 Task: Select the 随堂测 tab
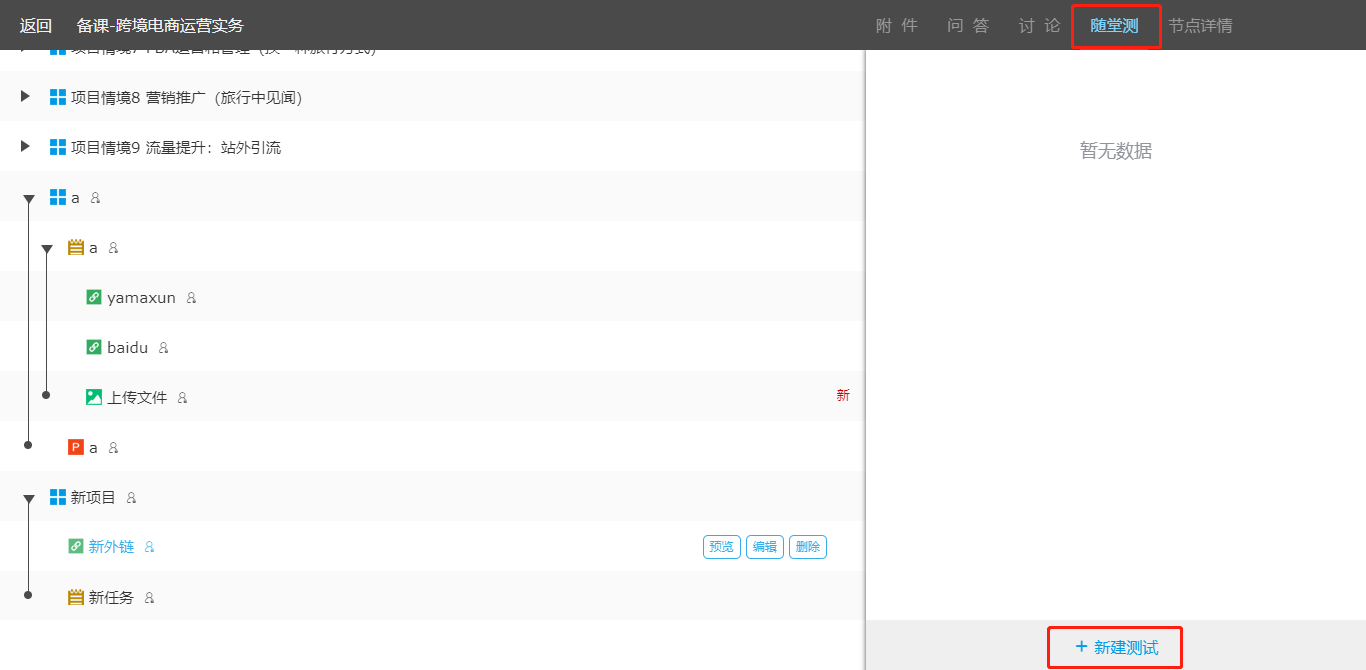(1114, 26)
